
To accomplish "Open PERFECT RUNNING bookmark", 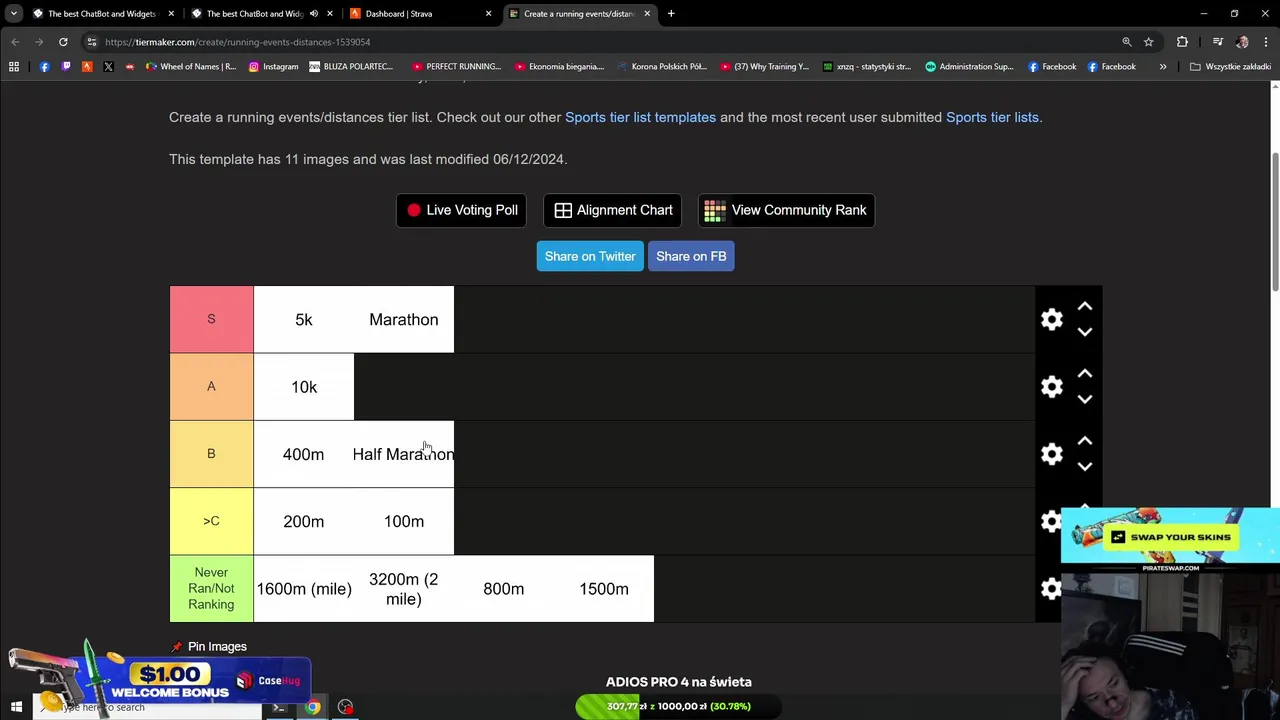I will click(x=456, y=67).
